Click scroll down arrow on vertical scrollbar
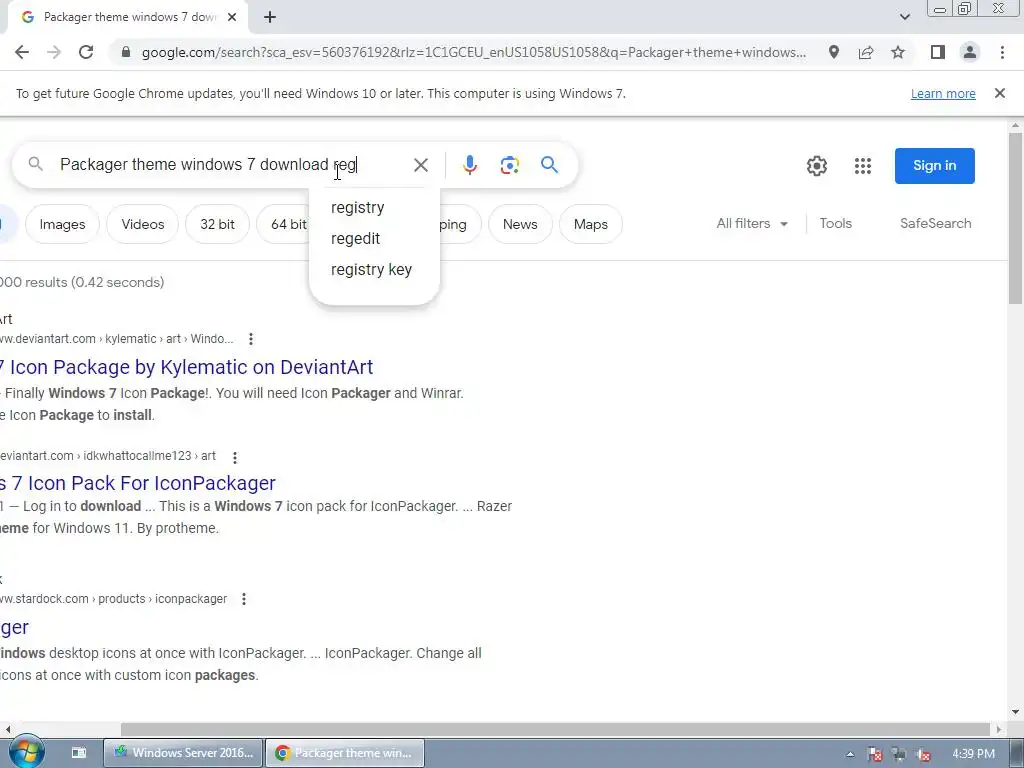This screenshot has height=768, width=1024. coord(1015,712)
